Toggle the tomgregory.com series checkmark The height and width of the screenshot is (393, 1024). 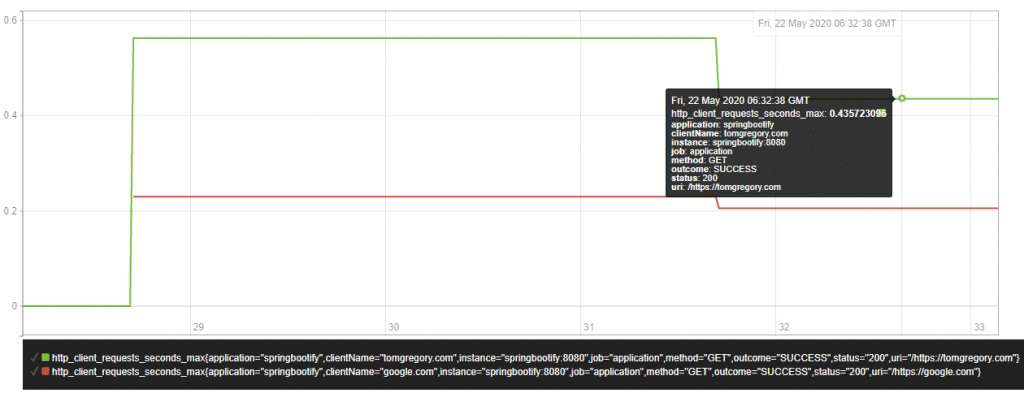click(x=34, y=358)
